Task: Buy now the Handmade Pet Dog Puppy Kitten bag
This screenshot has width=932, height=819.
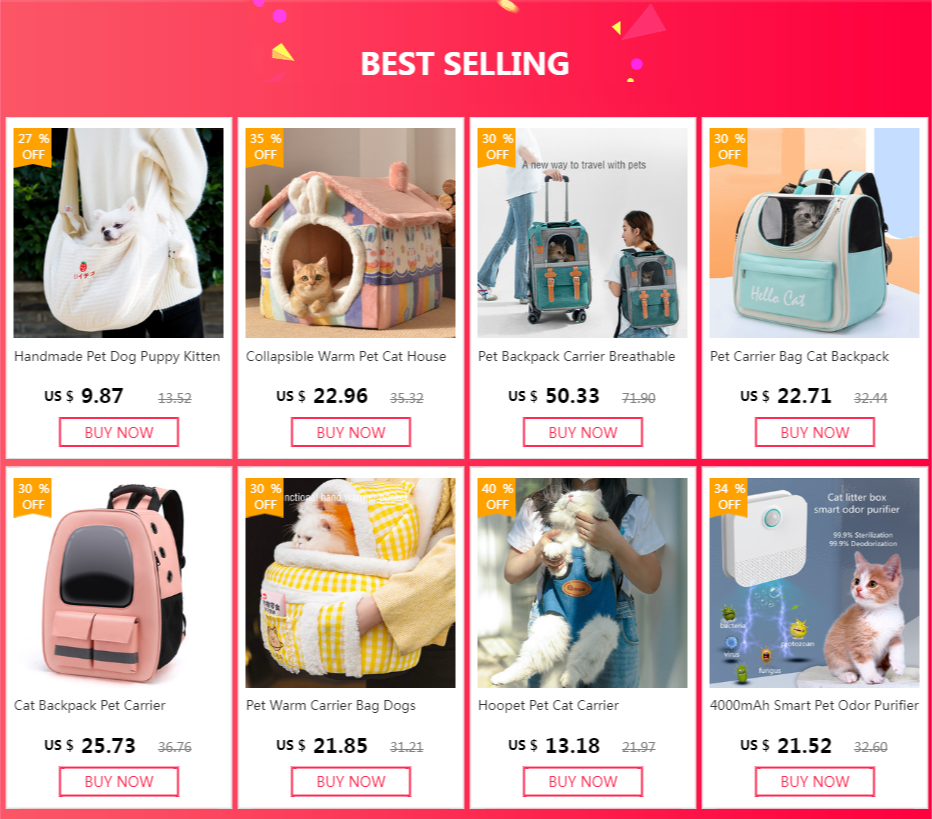Action: pos(119,432)
